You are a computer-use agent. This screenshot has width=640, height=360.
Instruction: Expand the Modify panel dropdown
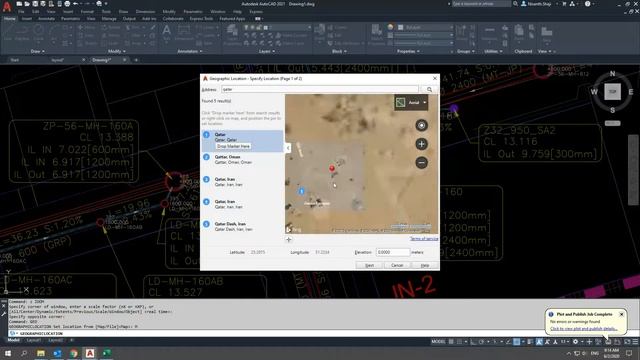pos(116,51)
